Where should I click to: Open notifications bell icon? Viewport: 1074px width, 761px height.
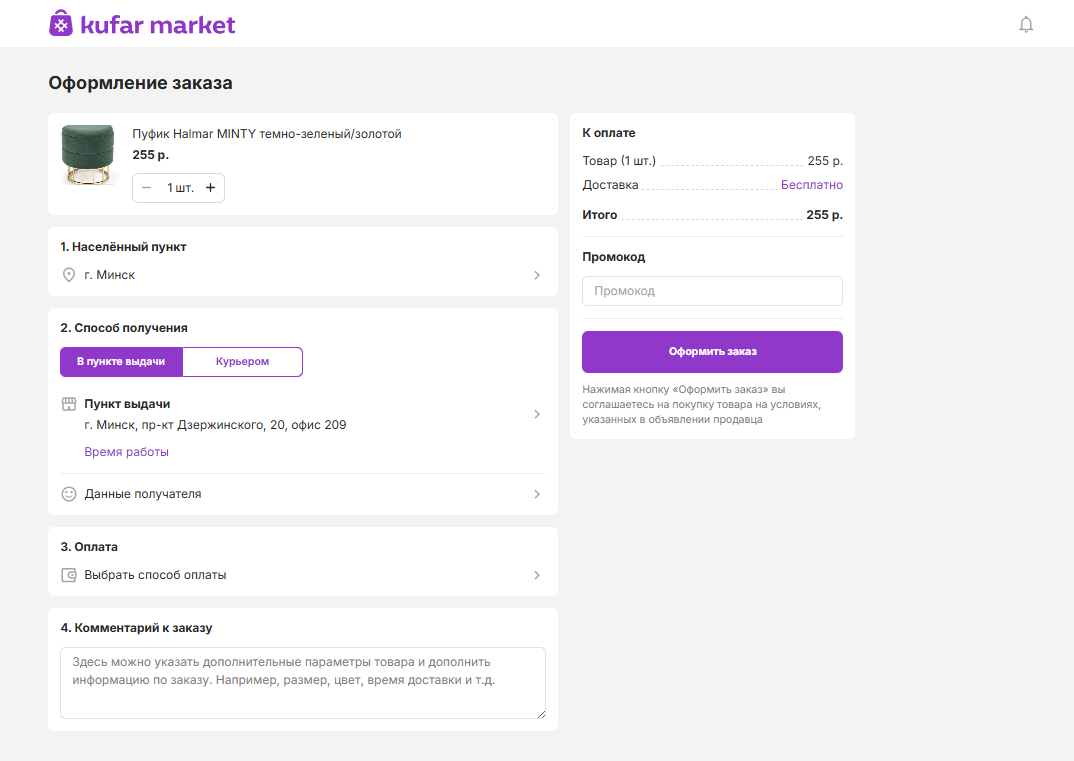(1025, 25)
